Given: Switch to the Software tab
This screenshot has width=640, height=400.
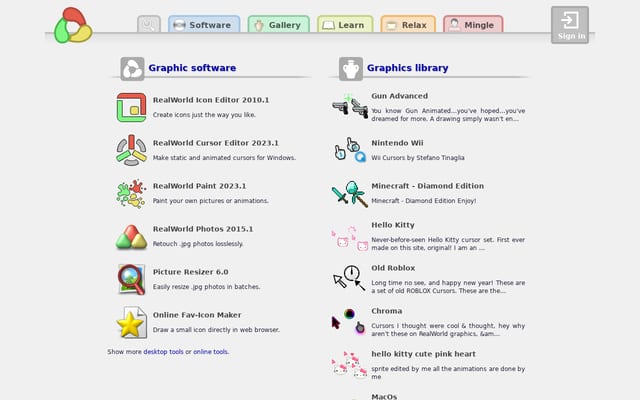Looking at the screenshot, I should click(204, 24).
